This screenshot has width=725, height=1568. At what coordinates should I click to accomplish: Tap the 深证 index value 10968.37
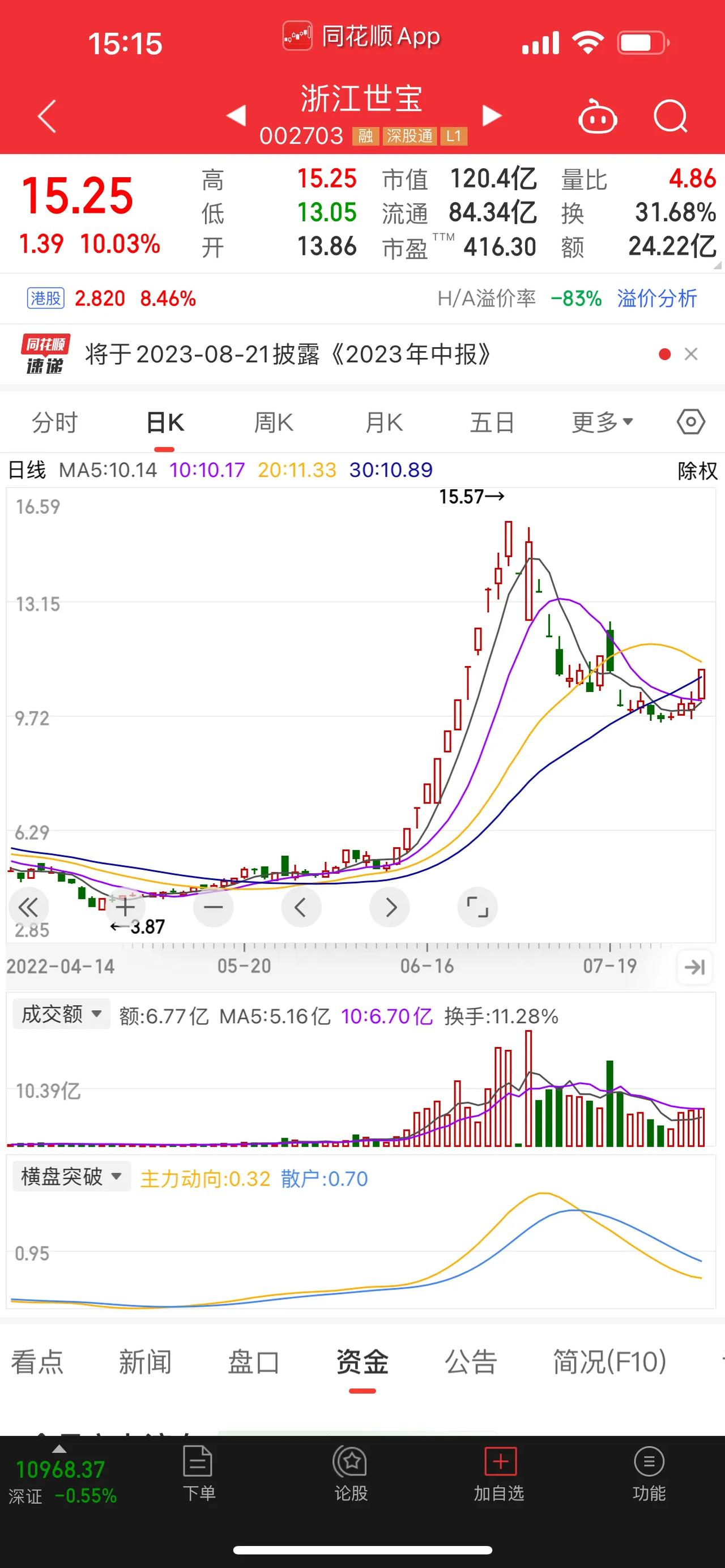59,1470
